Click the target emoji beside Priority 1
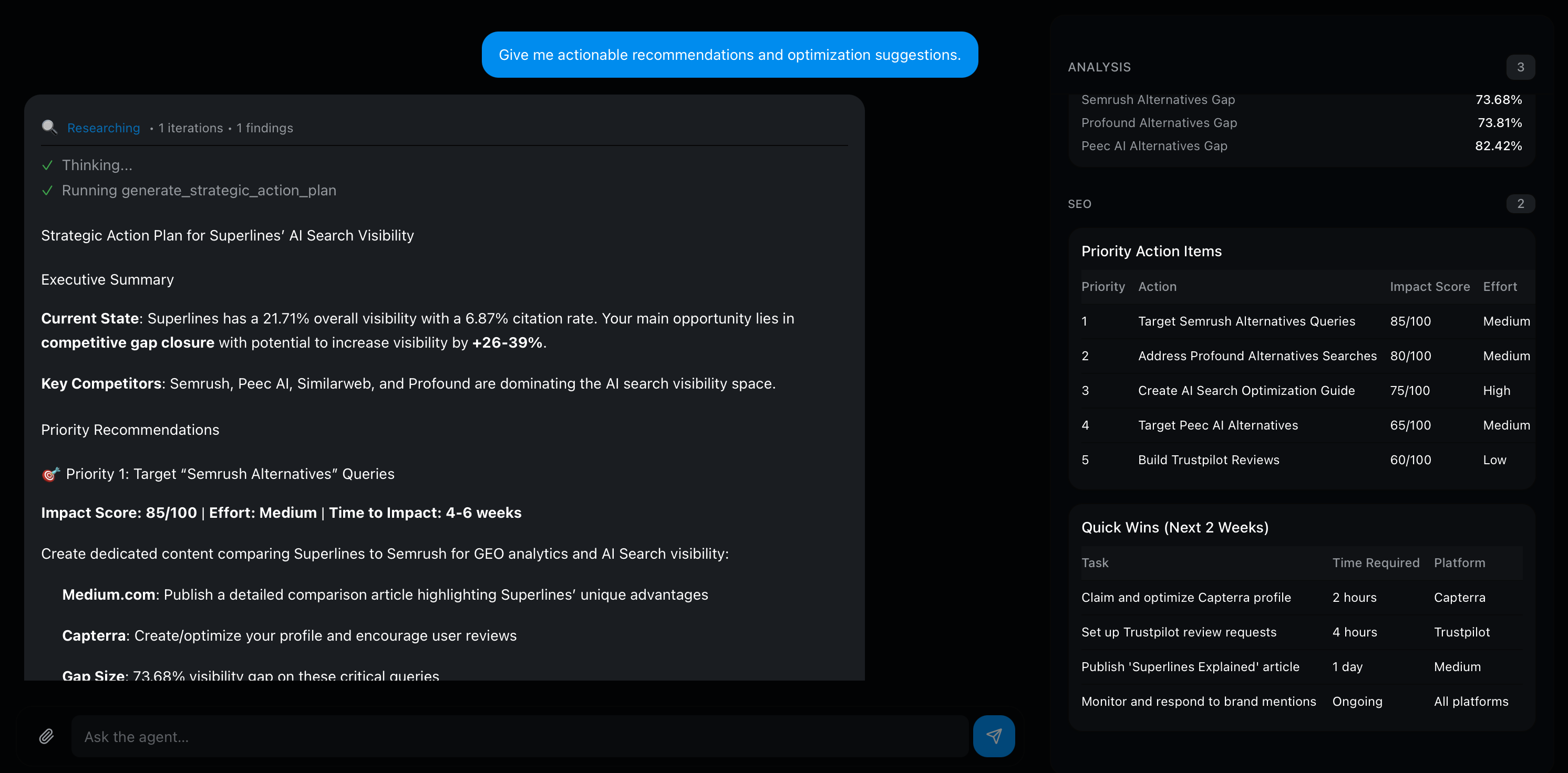 (x=50, y=474)
